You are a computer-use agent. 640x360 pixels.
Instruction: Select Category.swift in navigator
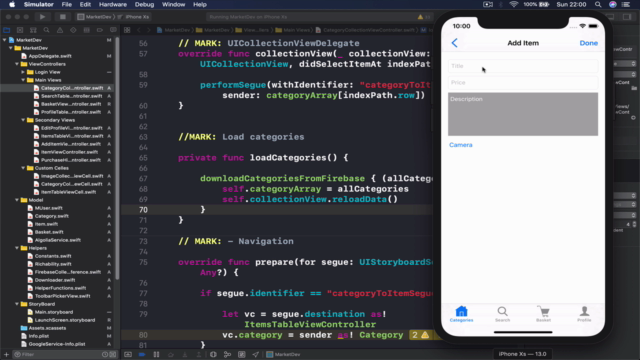(51, 216)
